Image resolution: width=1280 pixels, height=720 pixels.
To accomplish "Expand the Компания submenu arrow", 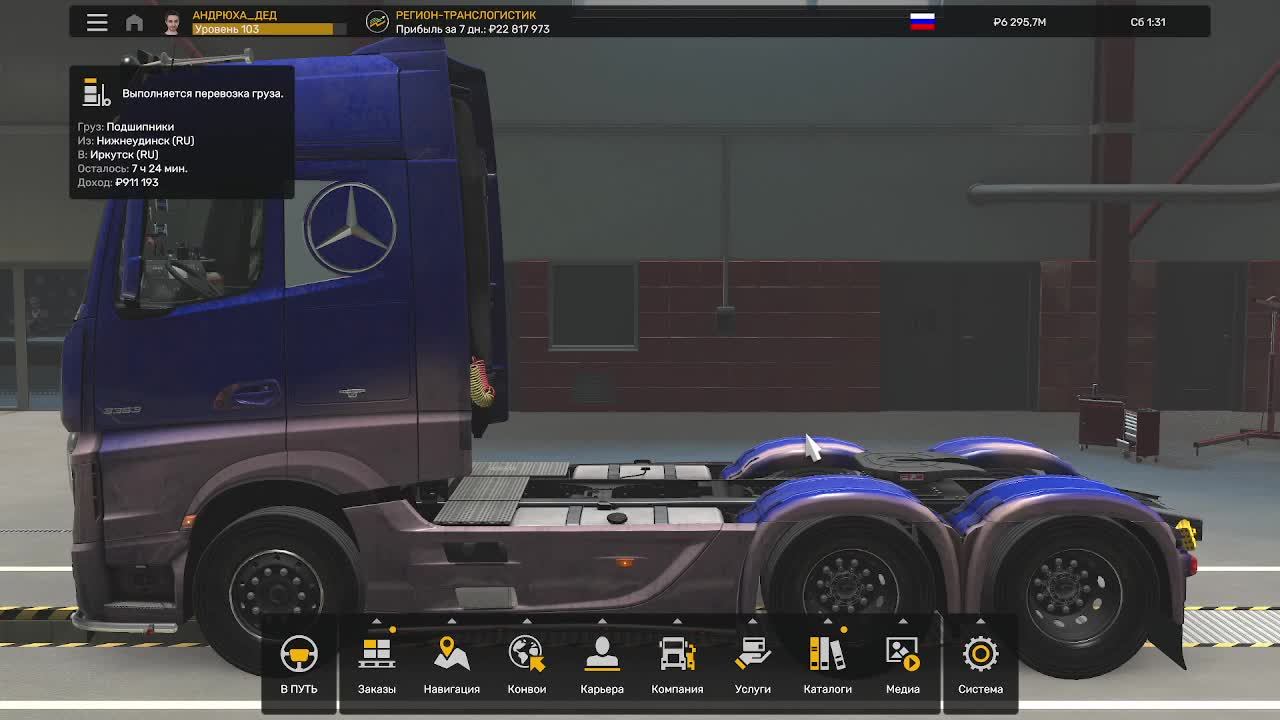I will point(677,621).
